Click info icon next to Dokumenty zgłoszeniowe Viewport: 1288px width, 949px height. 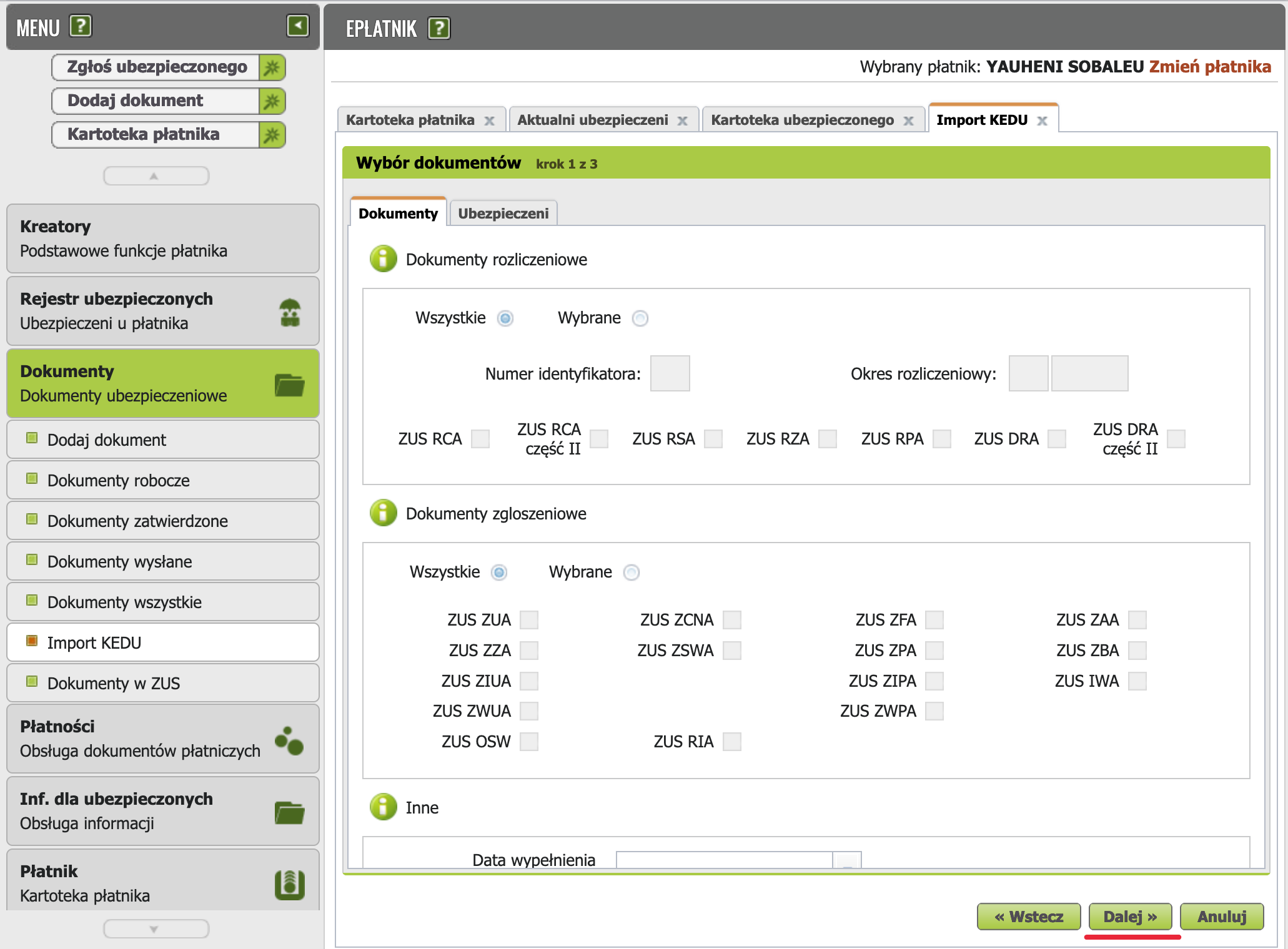tap(383, 513)
